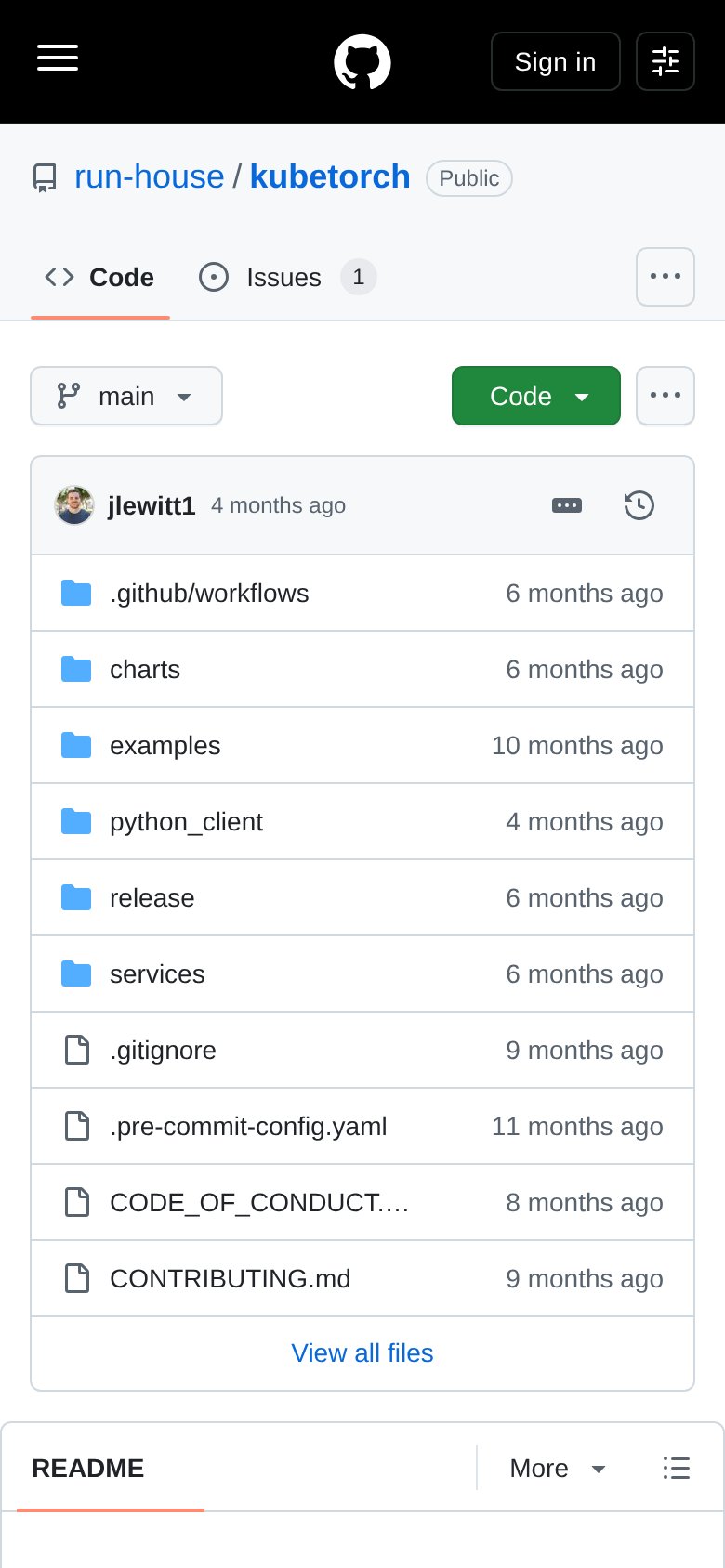View commit history clock icon
This screenshot has height=1568, width=725.
coord(639,505)
